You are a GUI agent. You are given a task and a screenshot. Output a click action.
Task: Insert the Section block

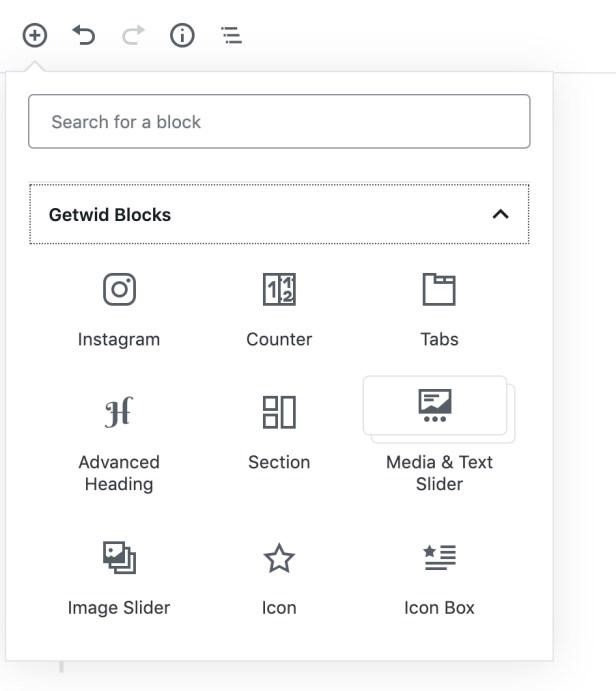click(x=279, y=434)
